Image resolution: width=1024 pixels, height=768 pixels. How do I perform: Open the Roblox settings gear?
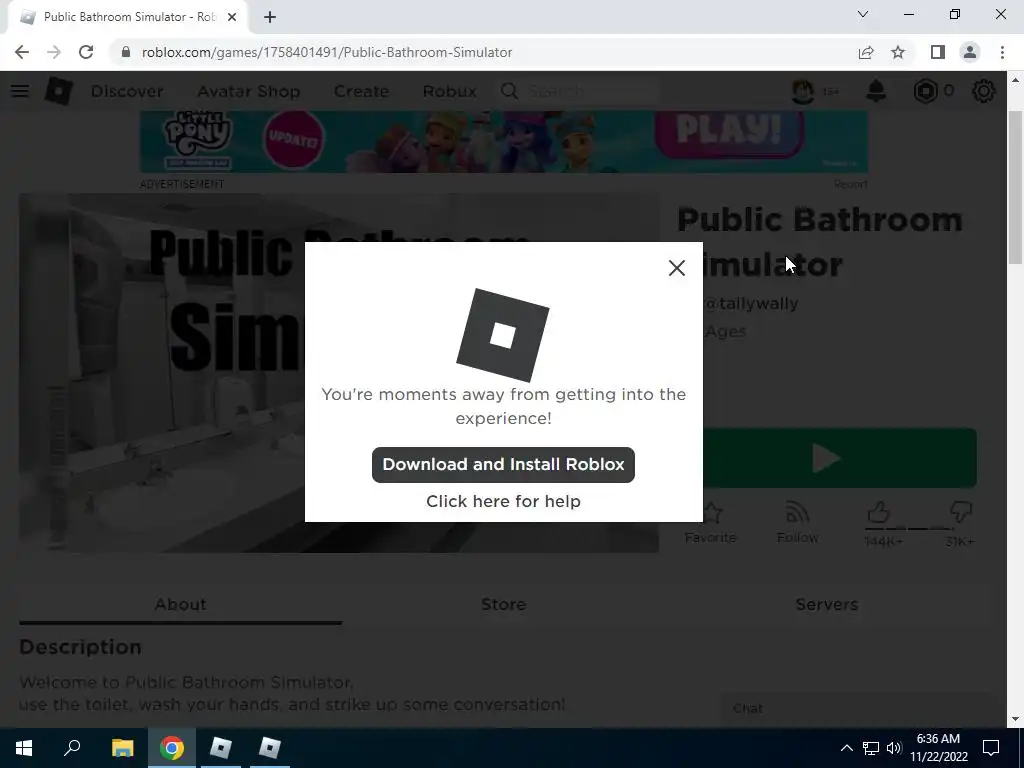point(984,91)
